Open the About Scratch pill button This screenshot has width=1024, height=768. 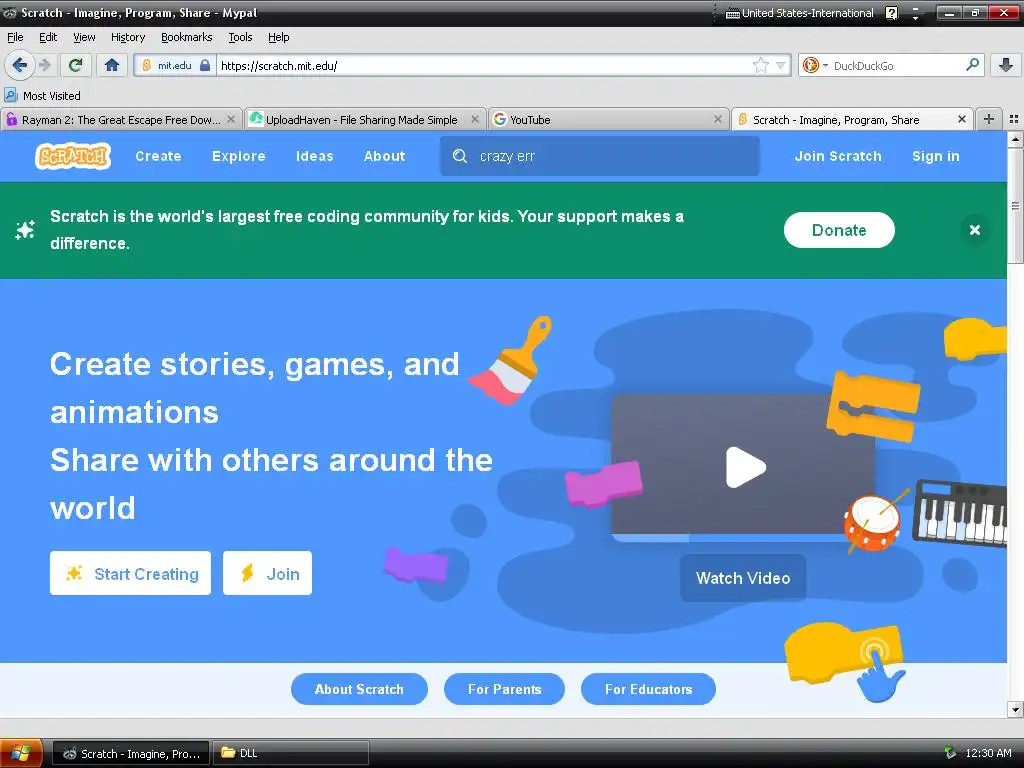pos(359,689)
